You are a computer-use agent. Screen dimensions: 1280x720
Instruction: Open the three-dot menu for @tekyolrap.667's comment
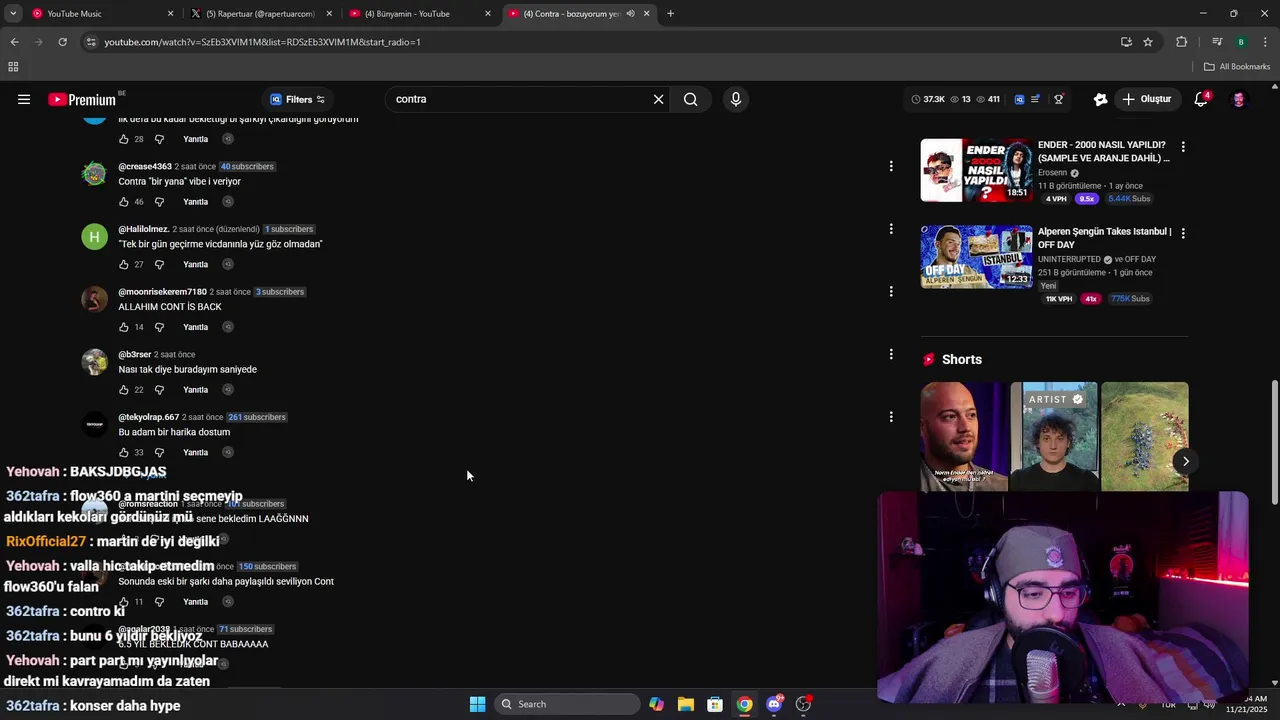[x=891, y=417]
